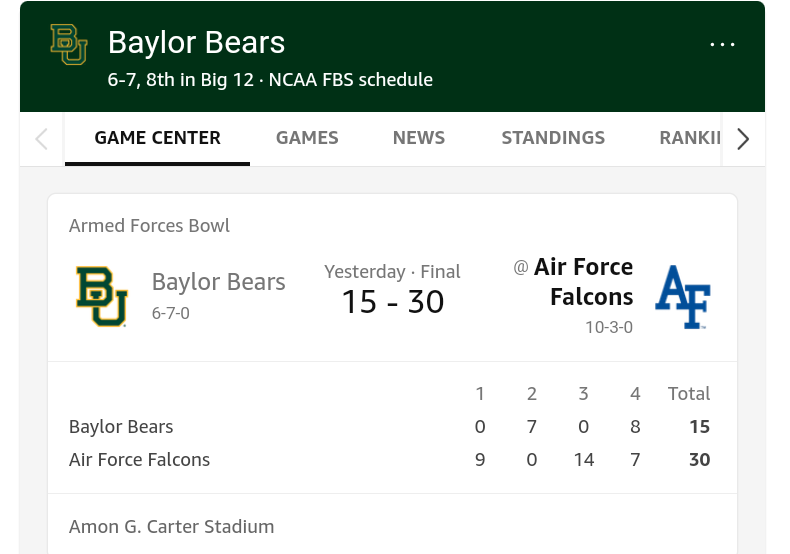Select the Baylor Bears box score row

coord(121,427)
